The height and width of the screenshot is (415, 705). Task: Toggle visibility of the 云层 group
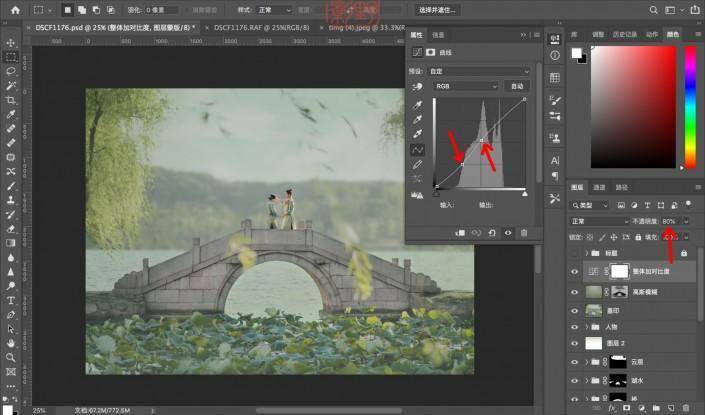pos(574,361)
